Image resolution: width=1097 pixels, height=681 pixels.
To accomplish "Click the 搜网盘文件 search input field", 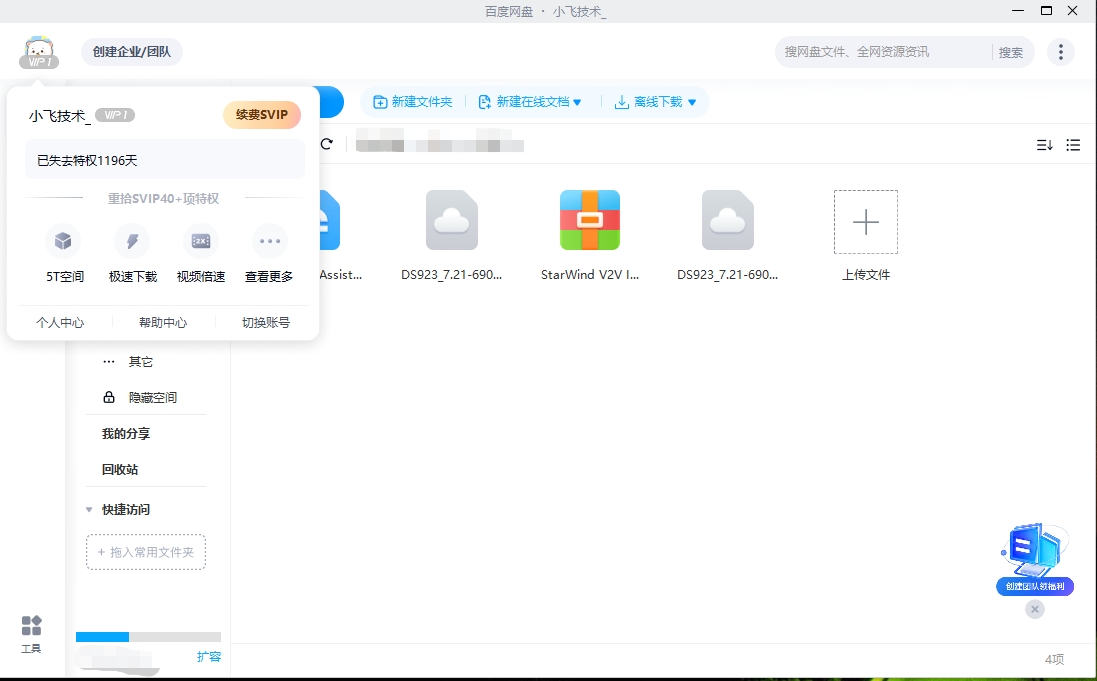I will (885, 52).
